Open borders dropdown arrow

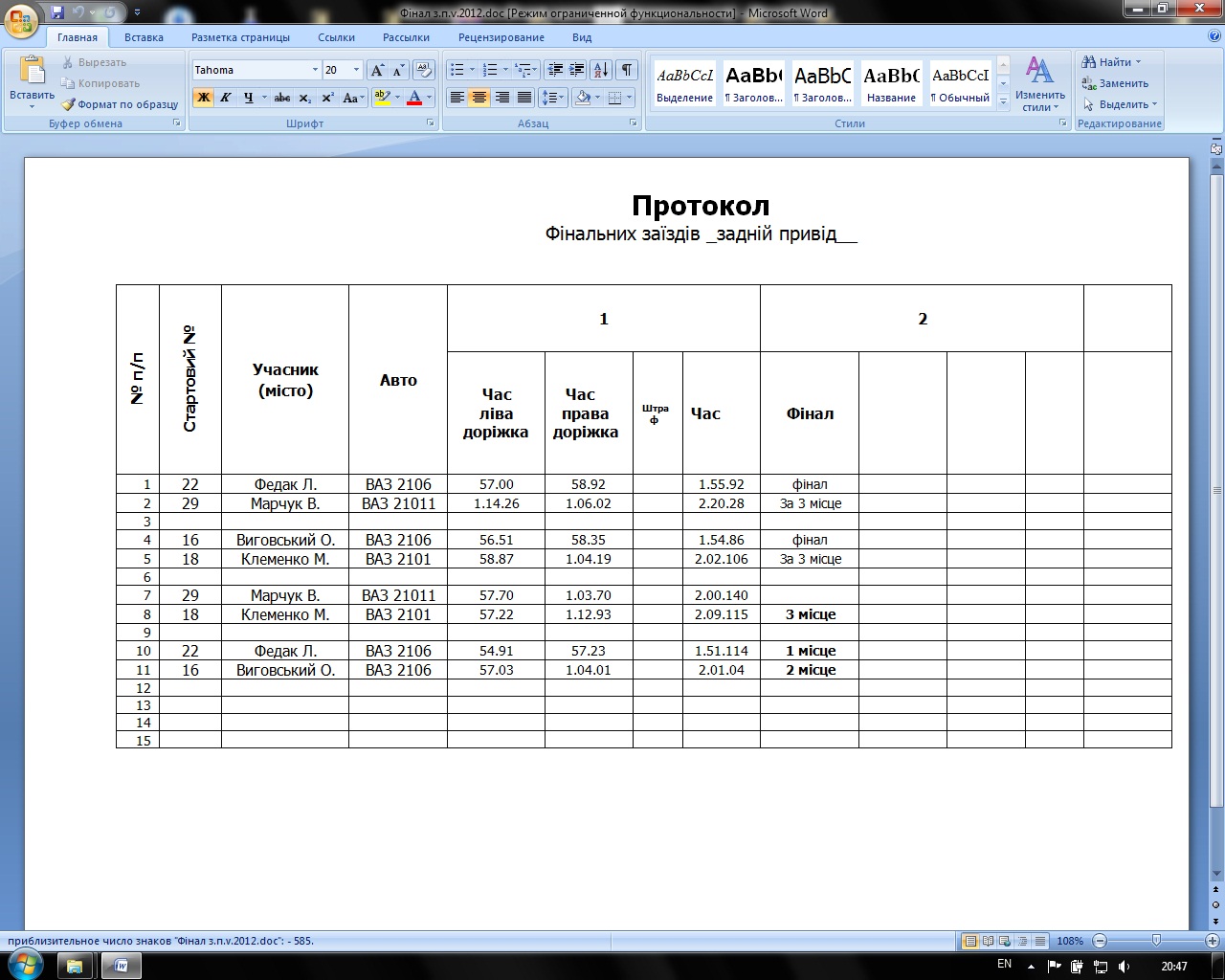(631, 98)
